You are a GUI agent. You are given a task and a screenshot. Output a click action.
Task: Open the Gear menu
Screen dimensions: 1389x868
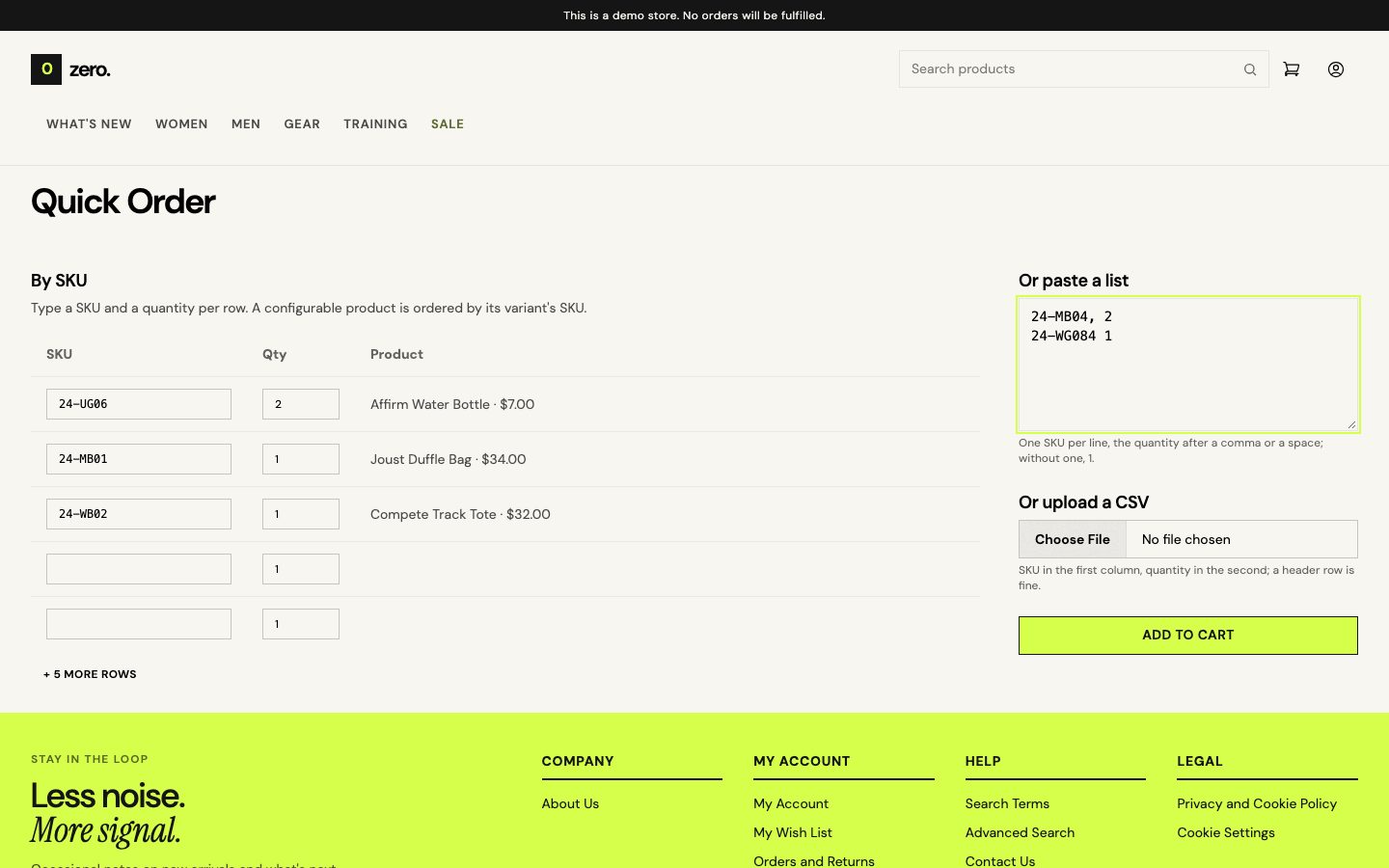click(302, 124)
